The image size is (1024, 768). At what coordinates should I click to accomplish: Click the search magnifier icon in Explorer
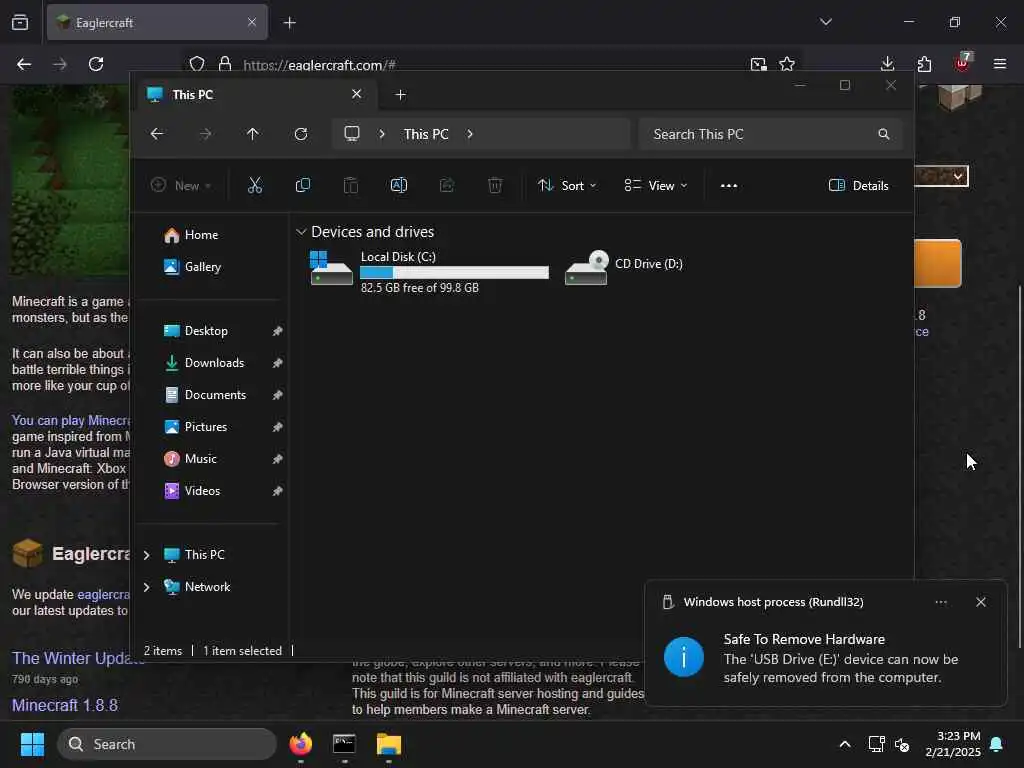pos(884,134)
